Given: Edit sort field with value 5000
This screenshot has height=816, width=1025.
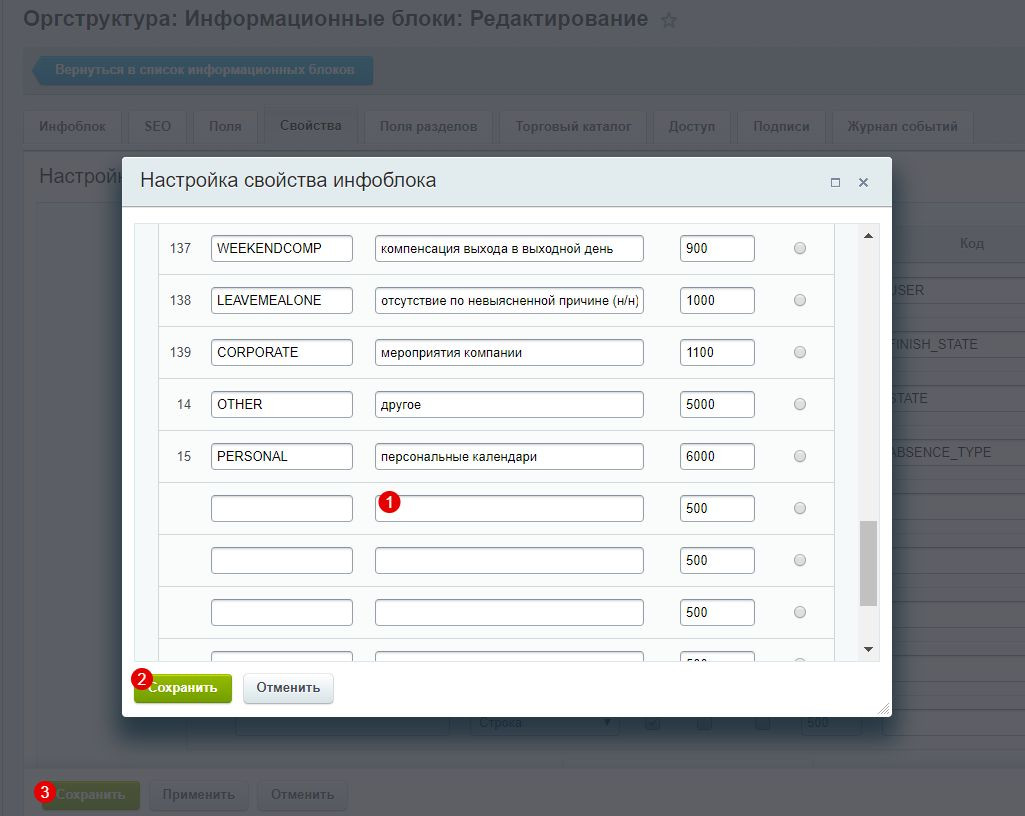Looking at the screenshot, I should tap(717, 404).
